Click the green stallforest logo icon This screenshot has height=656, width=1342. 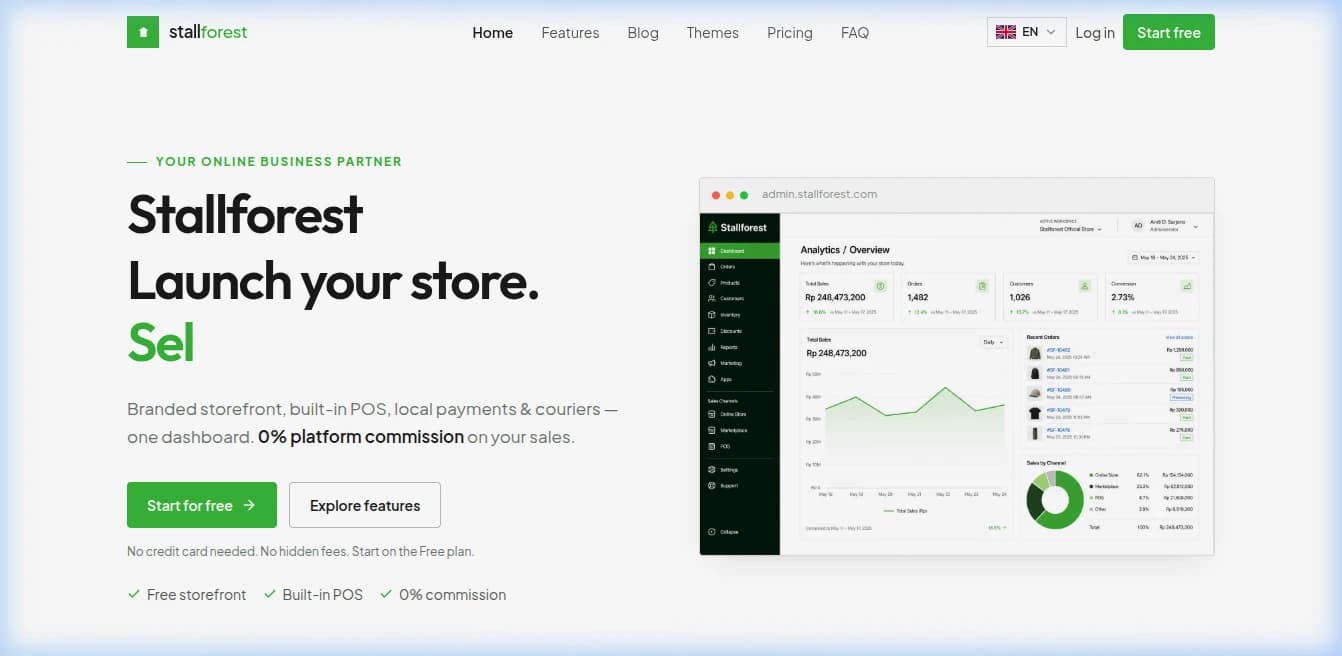143,32
